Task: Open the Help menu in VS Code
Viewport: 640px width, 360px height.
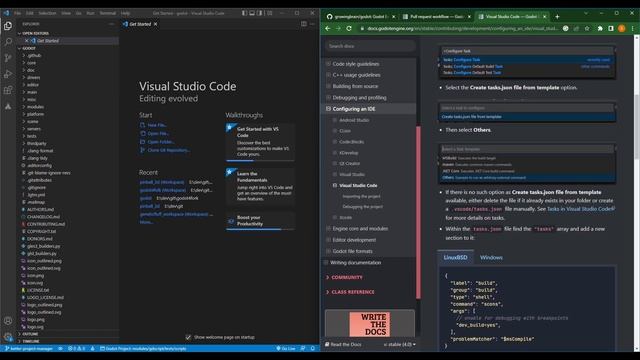Action: click(x=125, y=13)
